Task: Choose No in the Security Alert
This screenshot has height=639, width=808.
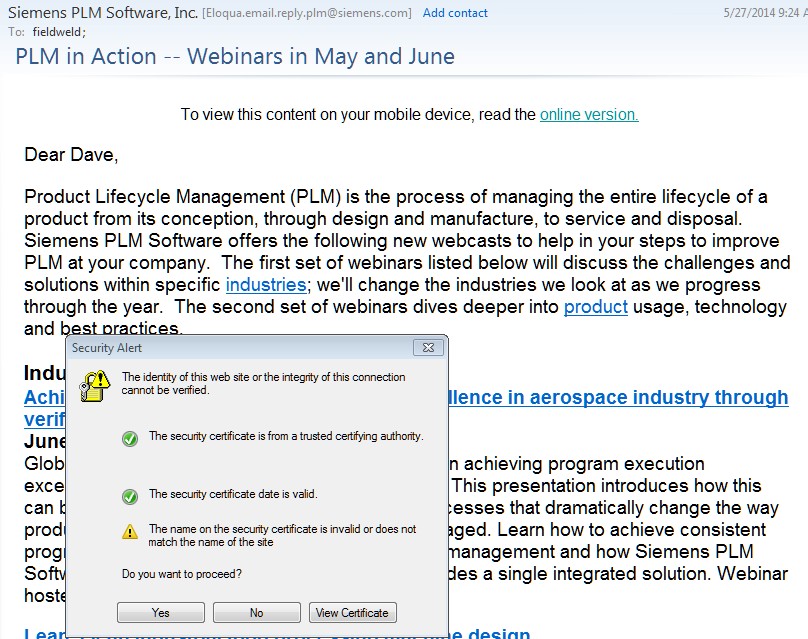Action: coord(257,613)
